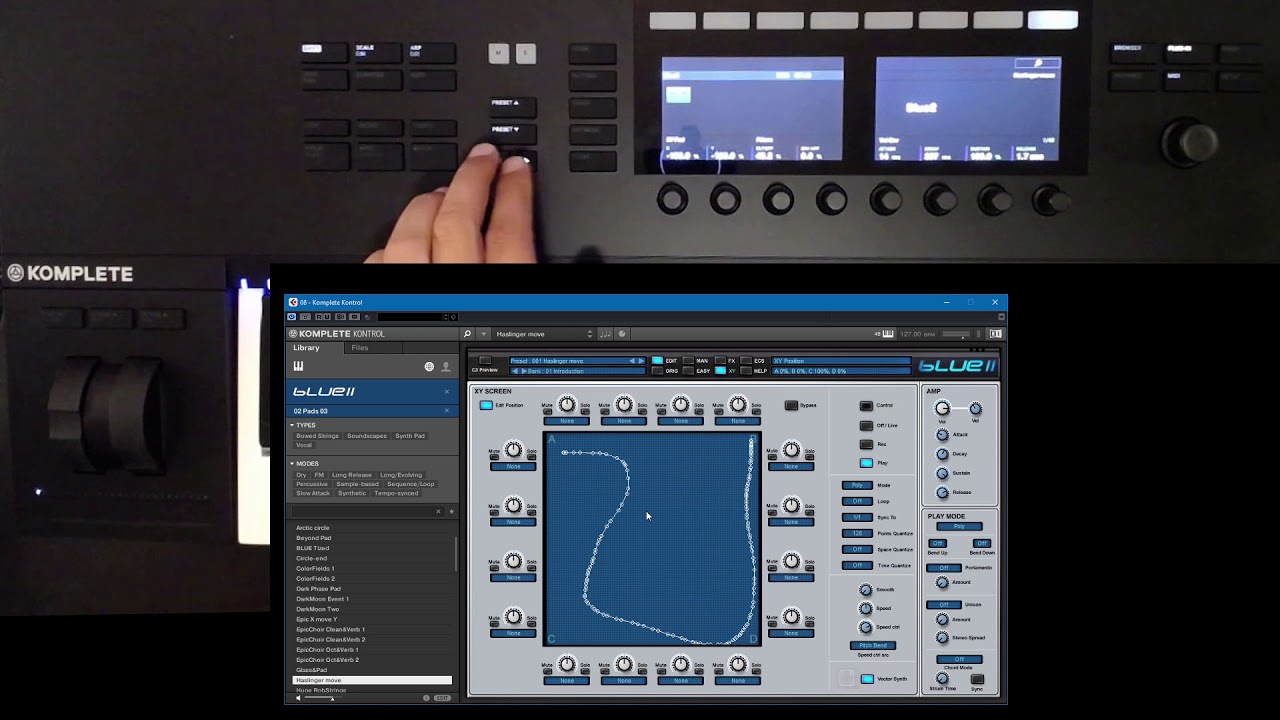
Task: Click the Smooth knob
Action: click(866, 590)
